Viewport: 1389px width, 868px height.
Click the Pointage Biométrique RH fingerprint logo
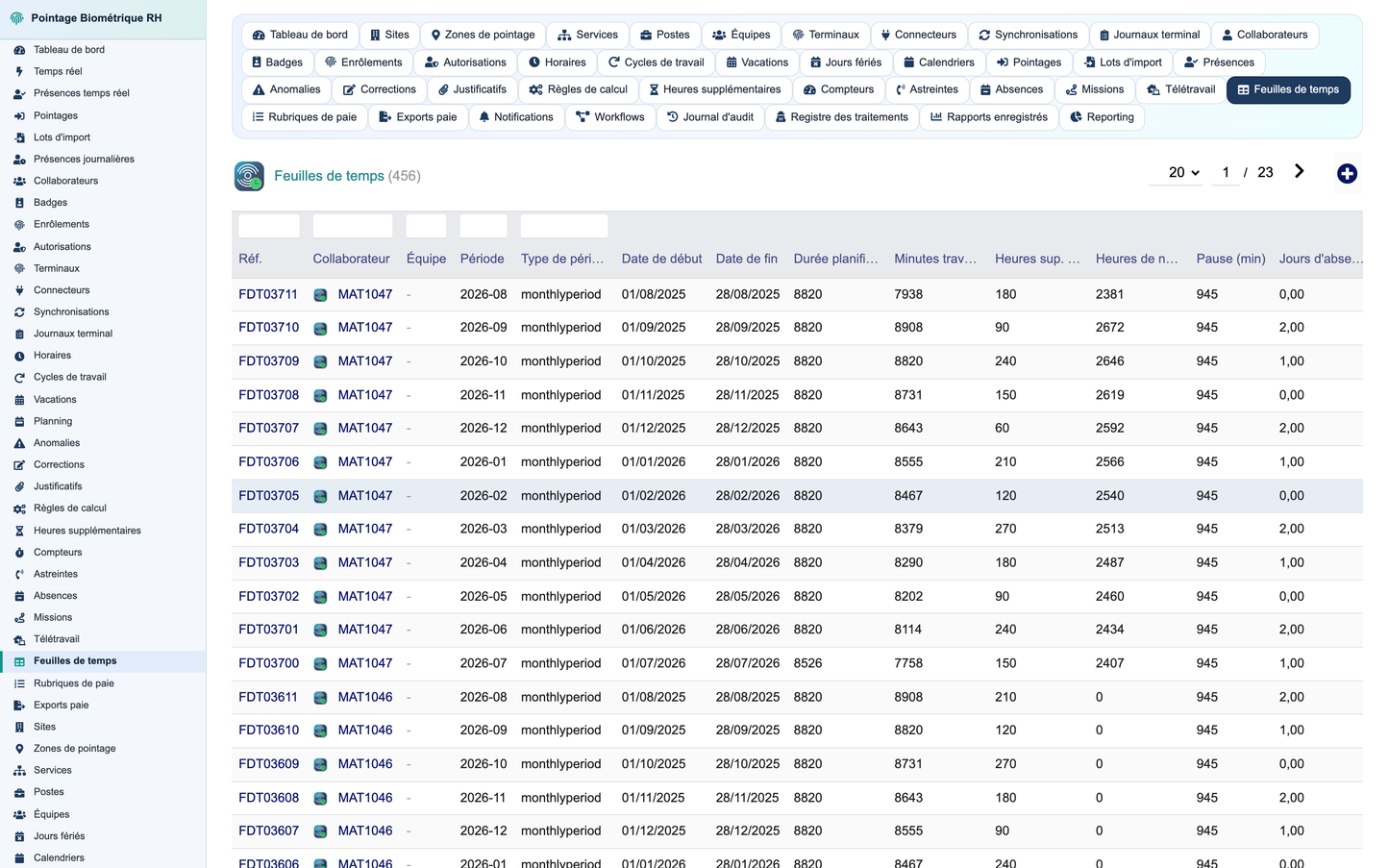(x=16, y=18)
